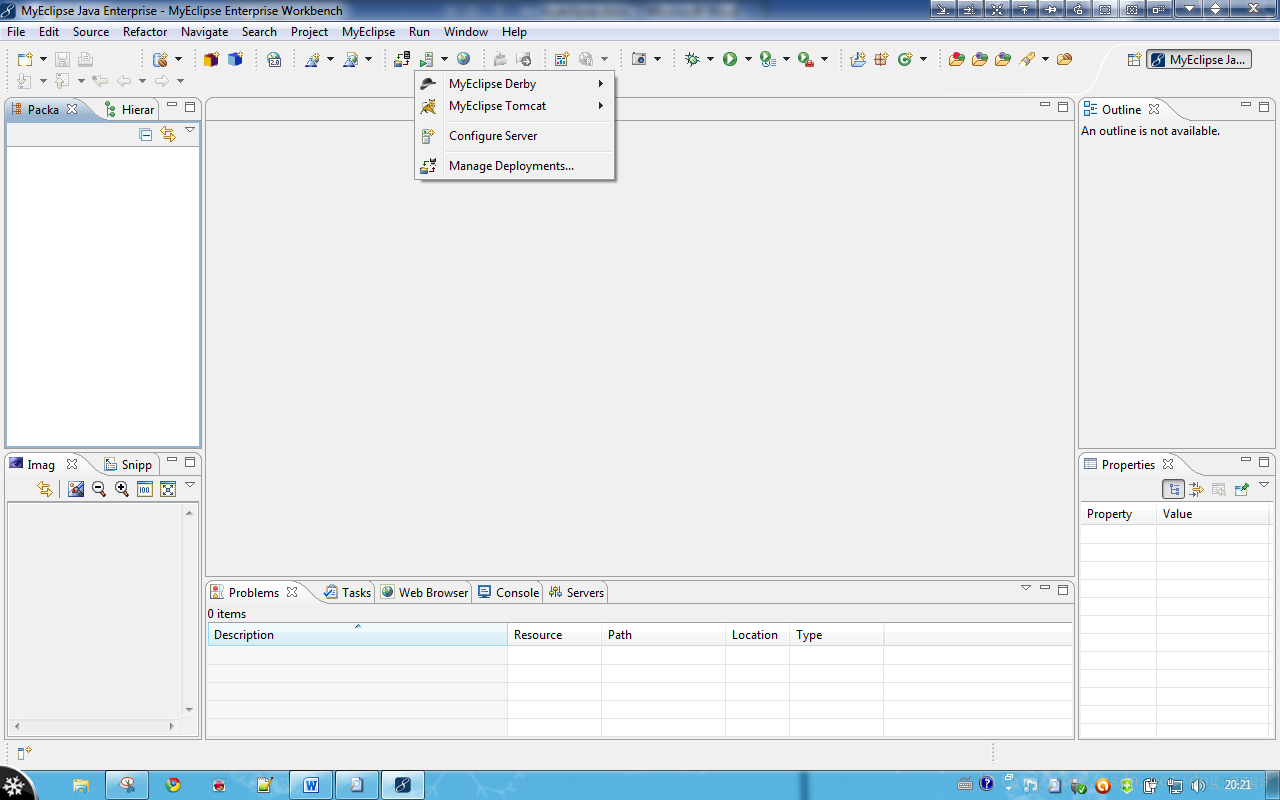Switch to the Snippets tab
Screen dimensions: 1280x800
click(x=129, y=465)
